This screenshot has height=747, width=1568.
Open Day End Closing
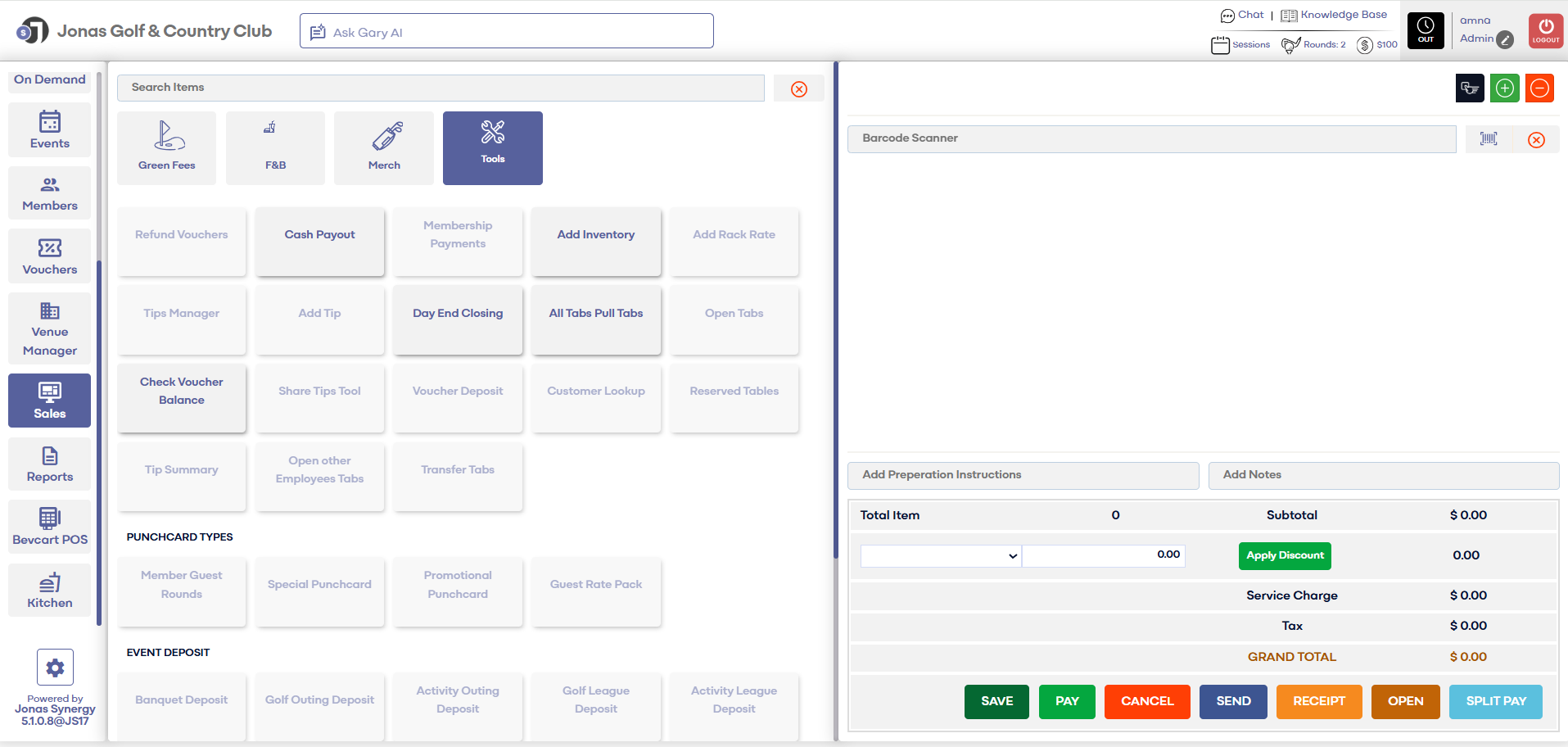(458, 319)
